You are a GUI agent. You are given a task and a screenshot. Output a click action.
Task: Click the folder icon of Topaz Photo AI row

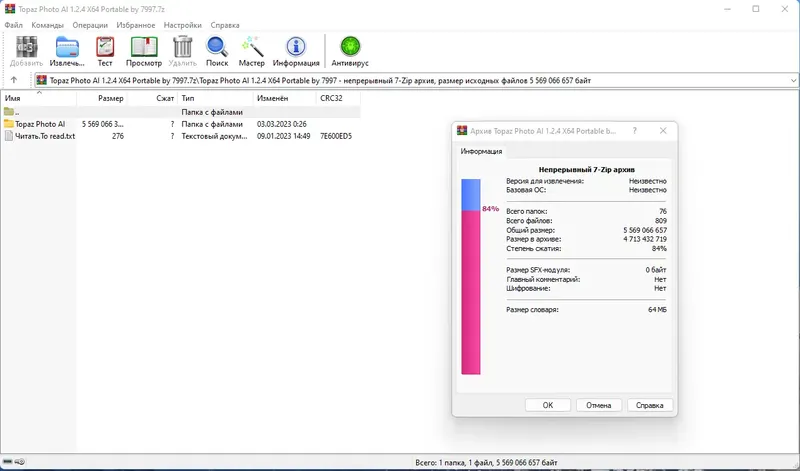click(9, 124)
